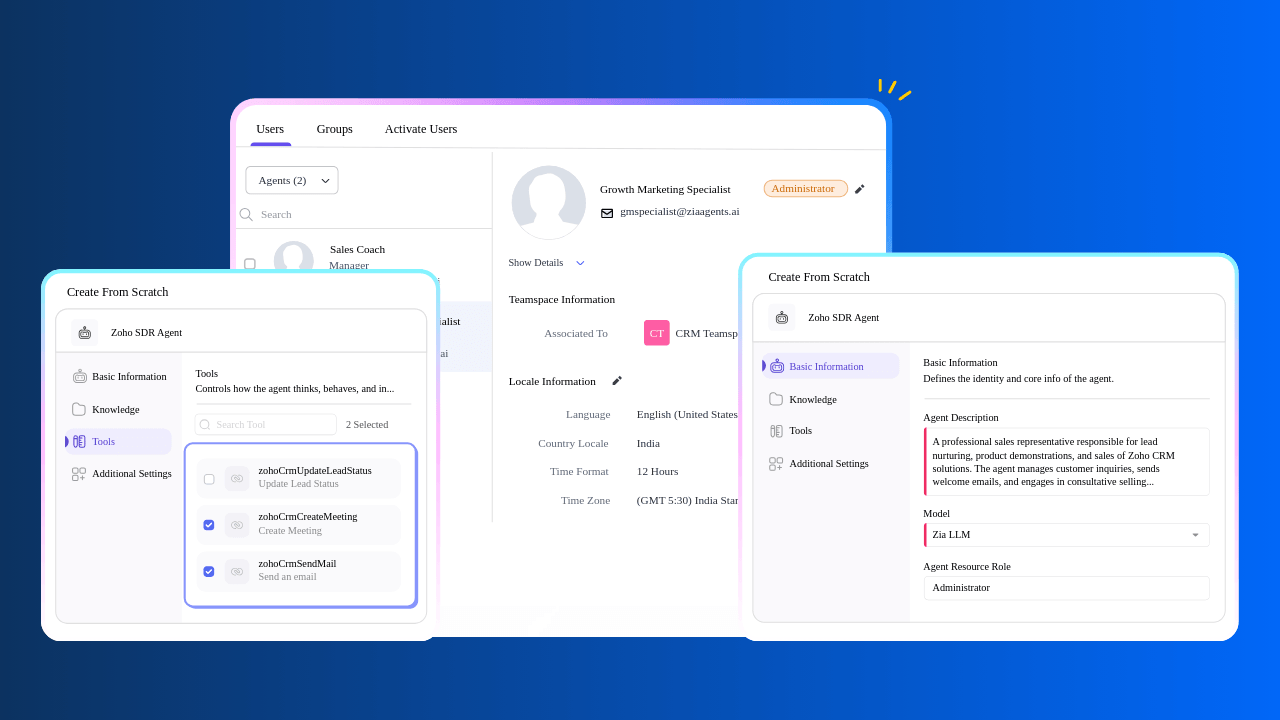Open Basic Information in left card sidebar

point(120,376)
